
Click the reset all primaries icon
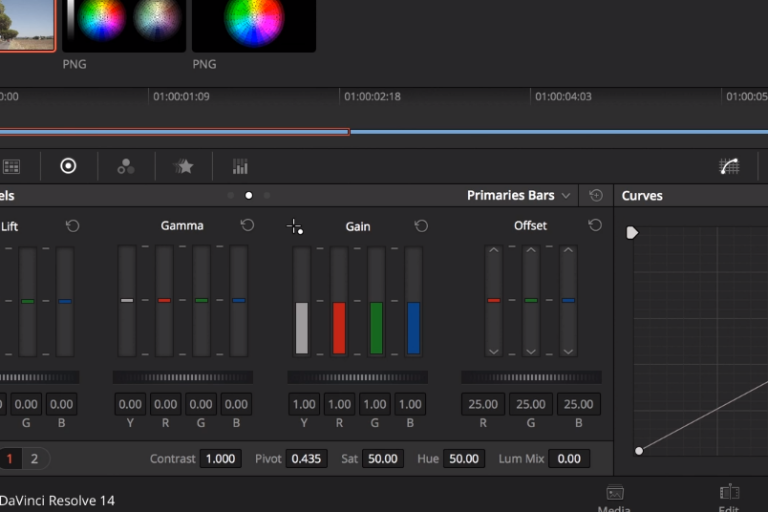596,195
